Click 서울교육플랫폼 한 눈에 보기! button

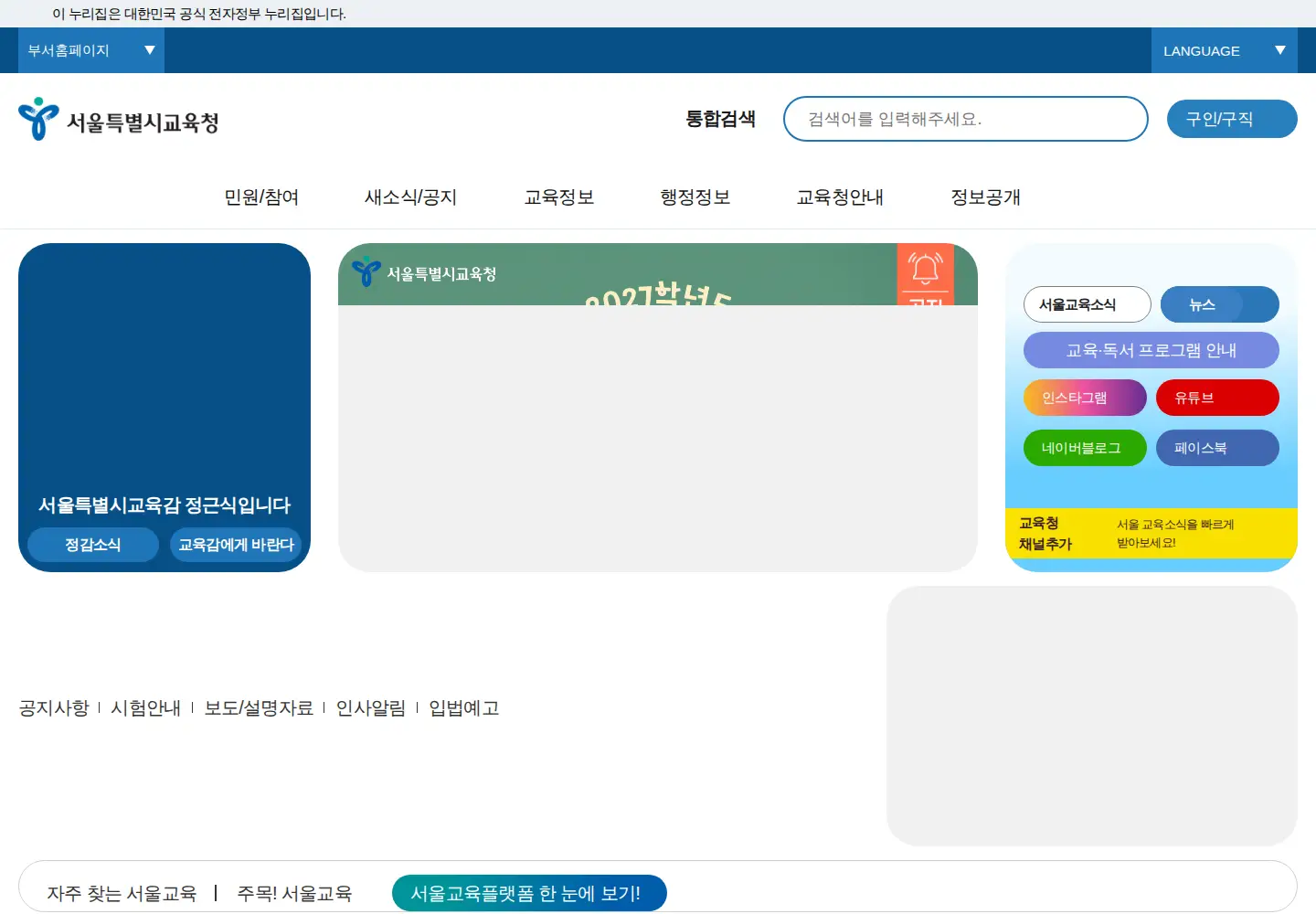[x=529, y=893]
